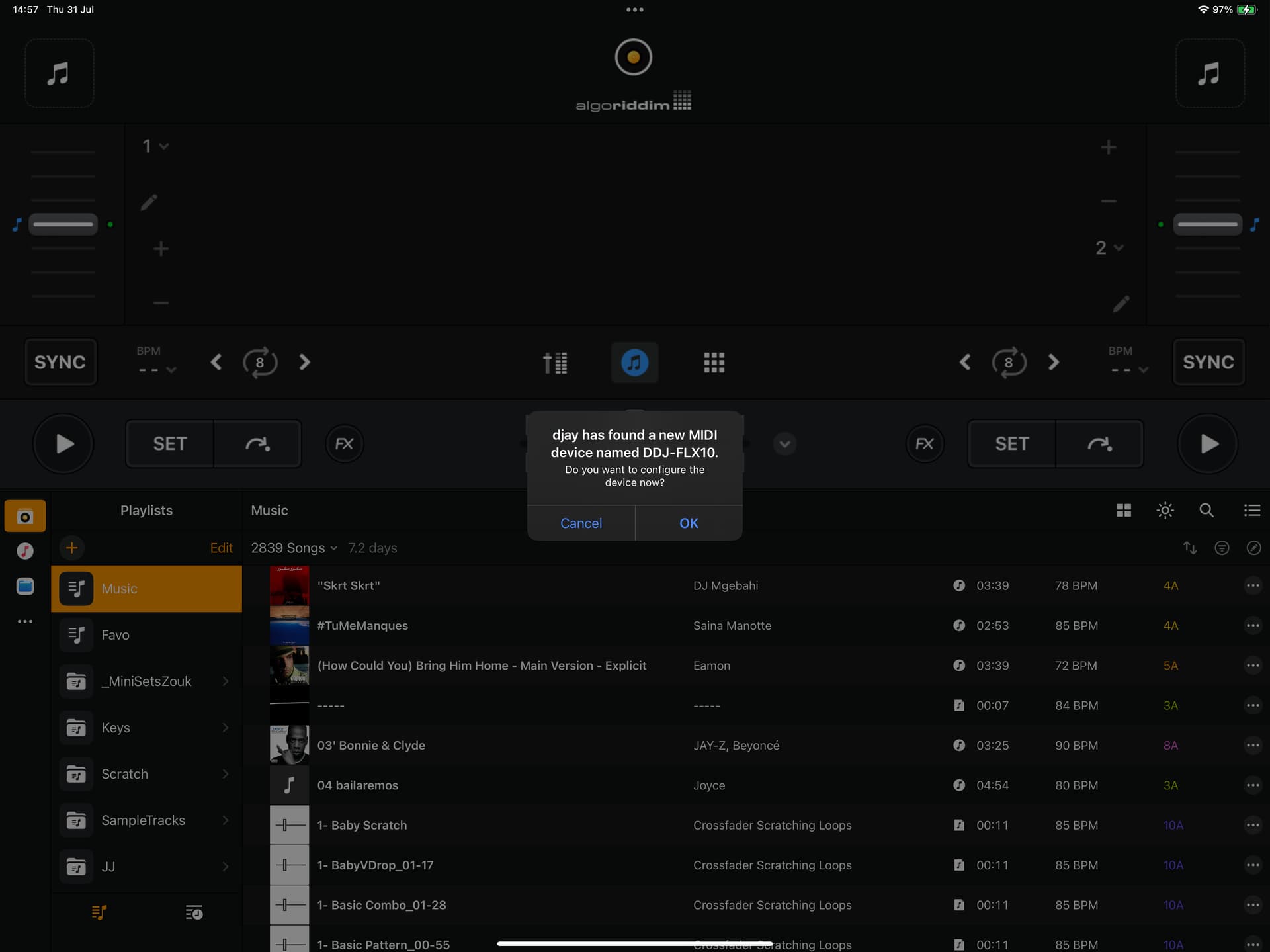Screen dimensions: 1270x952
Task: Open the Apple Music source in sidebar
Action: [x=25, y=550]
